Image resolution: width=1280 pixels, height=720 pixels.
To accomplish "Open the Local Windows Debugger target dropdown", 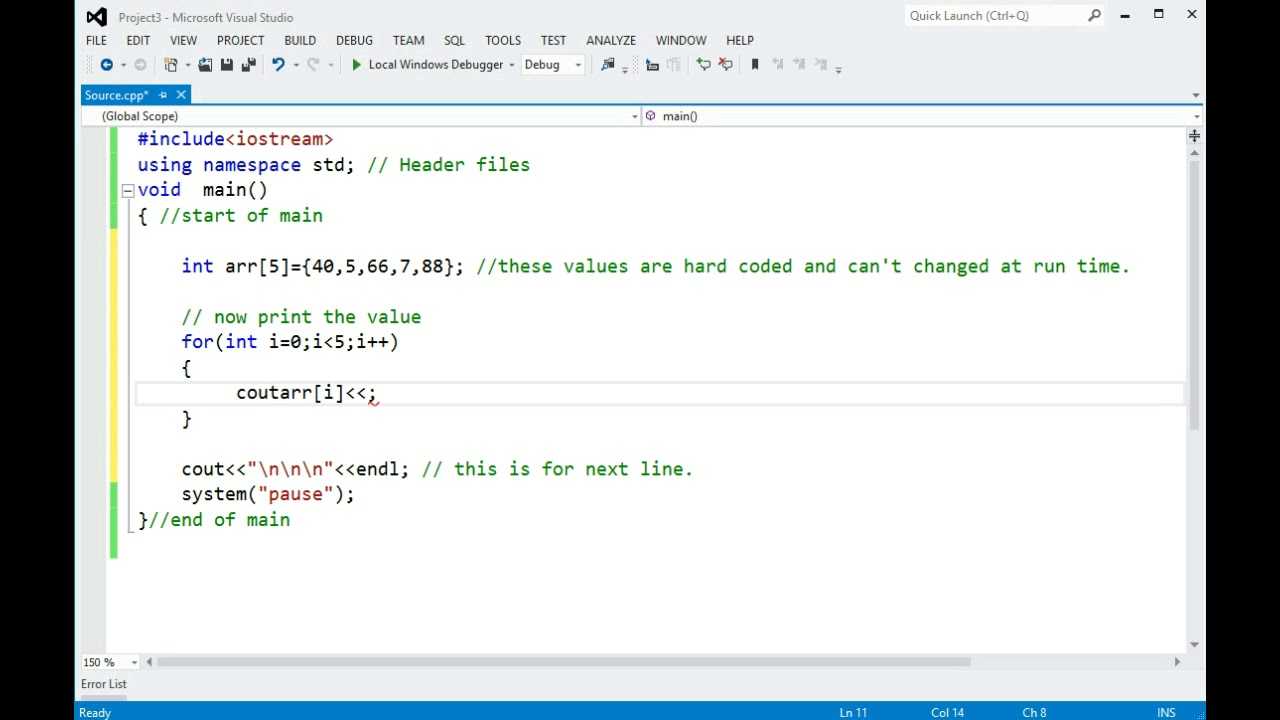I will [x=512, y=66].
